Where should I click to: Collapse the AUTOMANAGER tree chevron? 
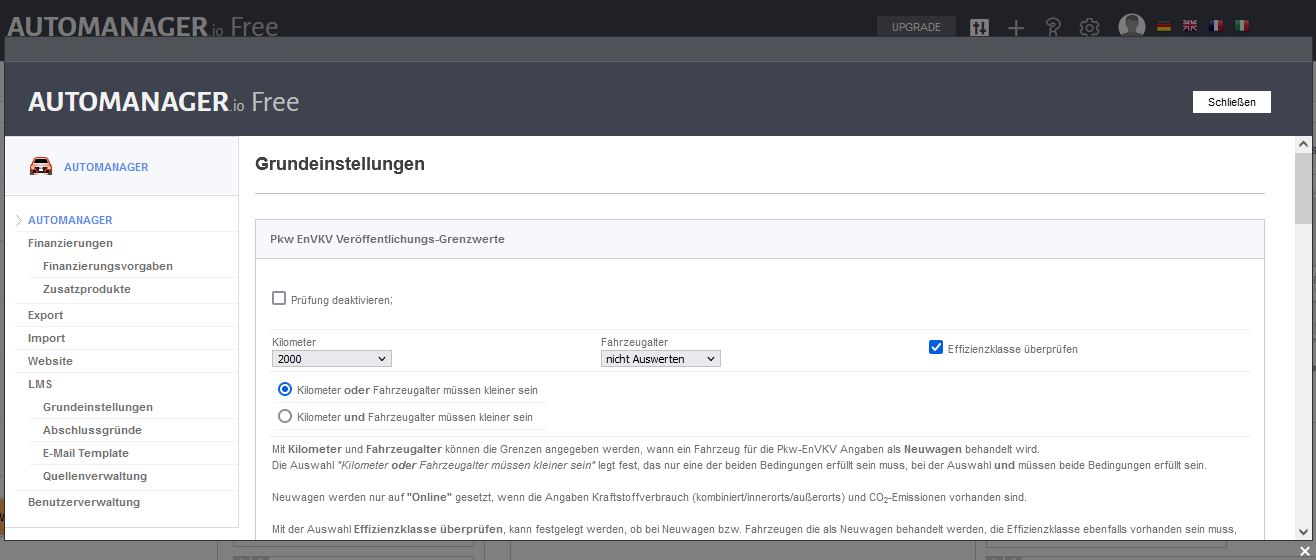point(19,220)
